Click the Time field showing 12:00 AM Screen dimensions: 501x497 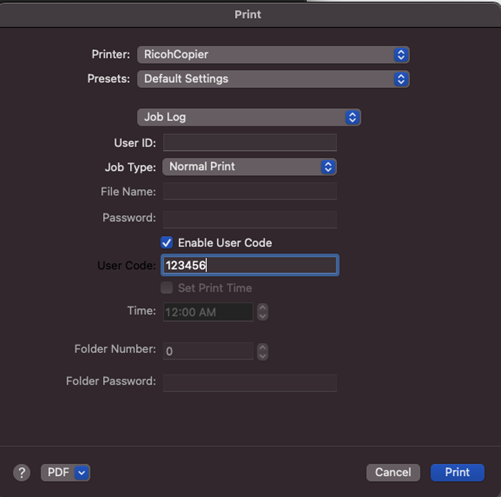[x=208, y=312]
